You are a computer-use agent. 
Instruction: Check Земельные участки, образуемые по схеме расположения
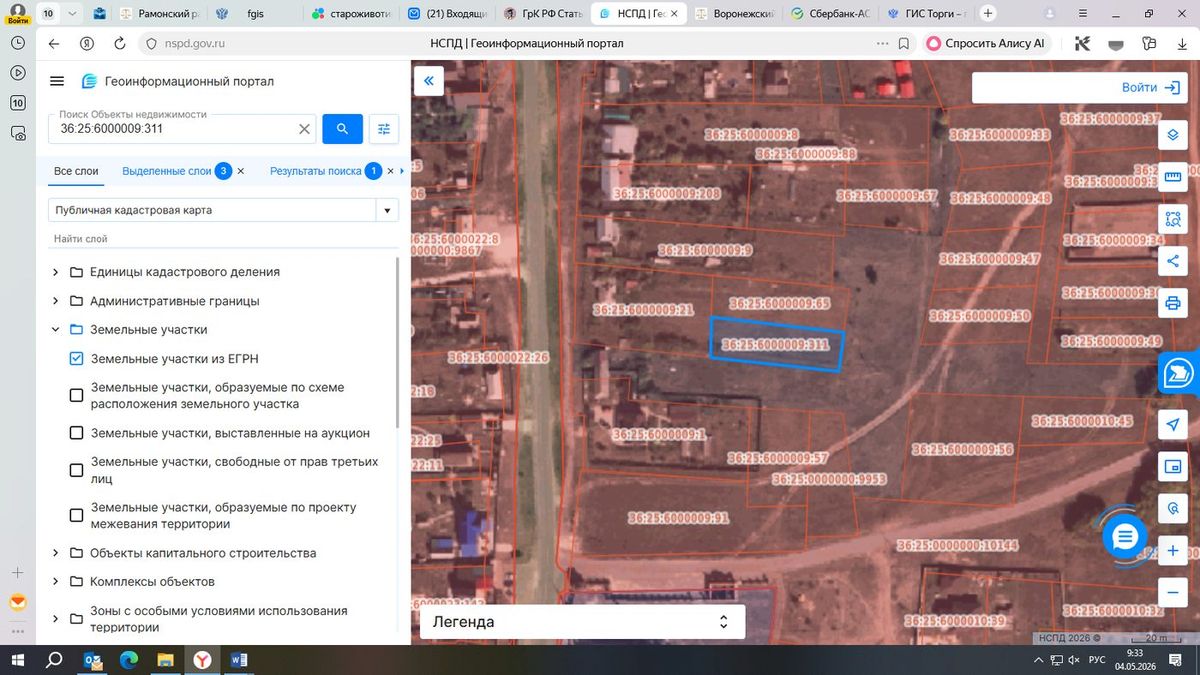[77, 396]
